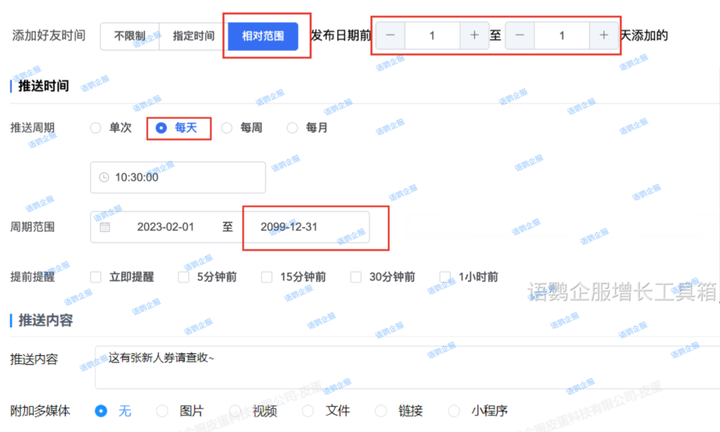Decrease the second day count stepper
This screenshot has width=720, height=432.
click(x=520, y=35)
